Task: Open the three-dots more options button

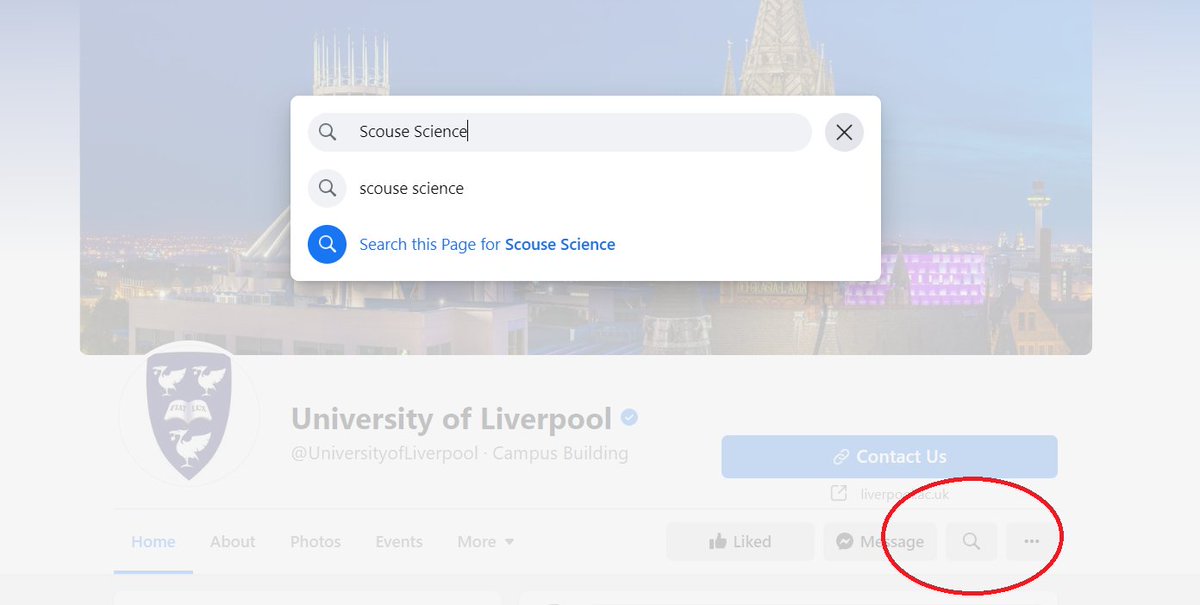Action: [x=1032, y=541]
